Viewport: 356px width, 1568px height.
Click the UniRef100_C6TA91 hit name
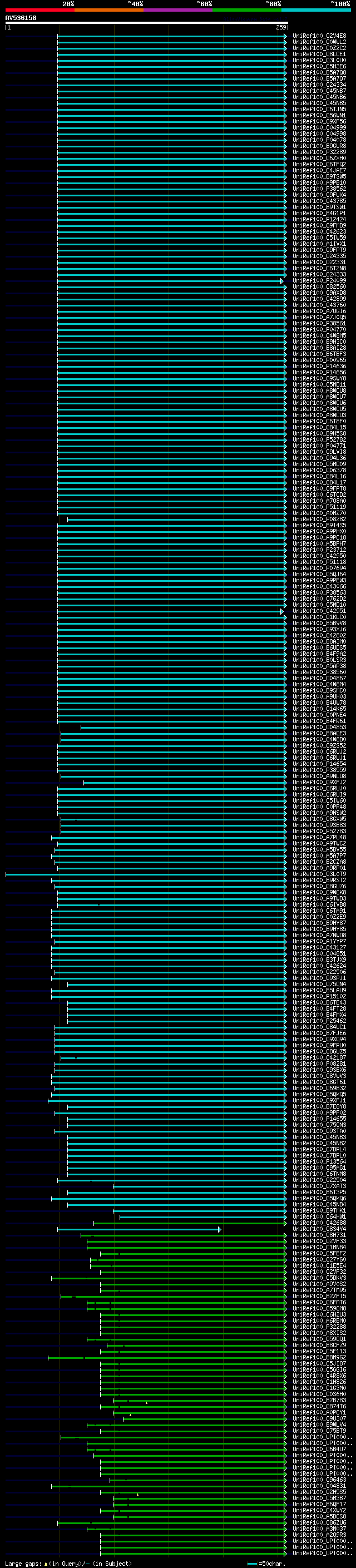tap(319, 911)
